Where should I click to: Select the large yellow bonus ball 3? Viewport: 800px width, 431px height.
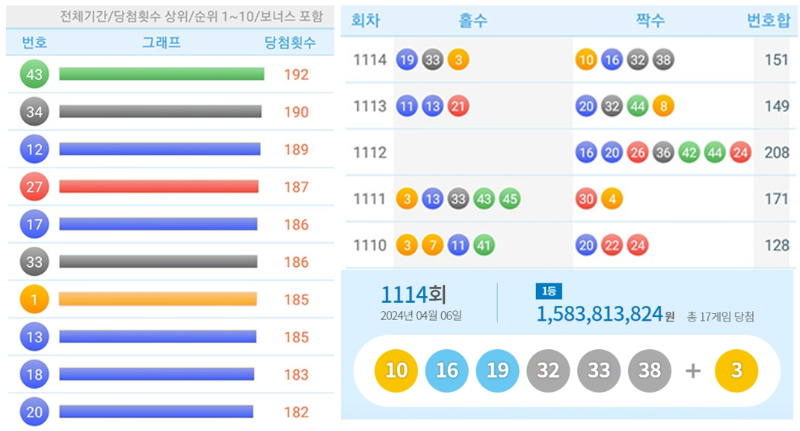[736, 370]
